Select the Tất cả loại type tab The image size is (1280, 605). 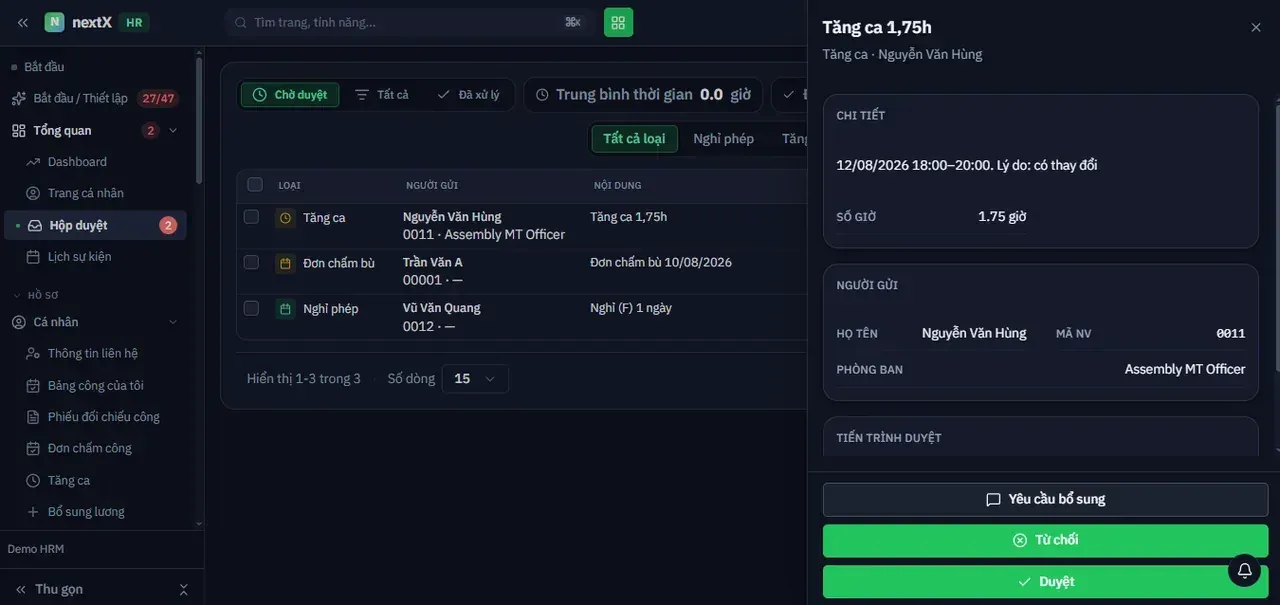(634, 139)
